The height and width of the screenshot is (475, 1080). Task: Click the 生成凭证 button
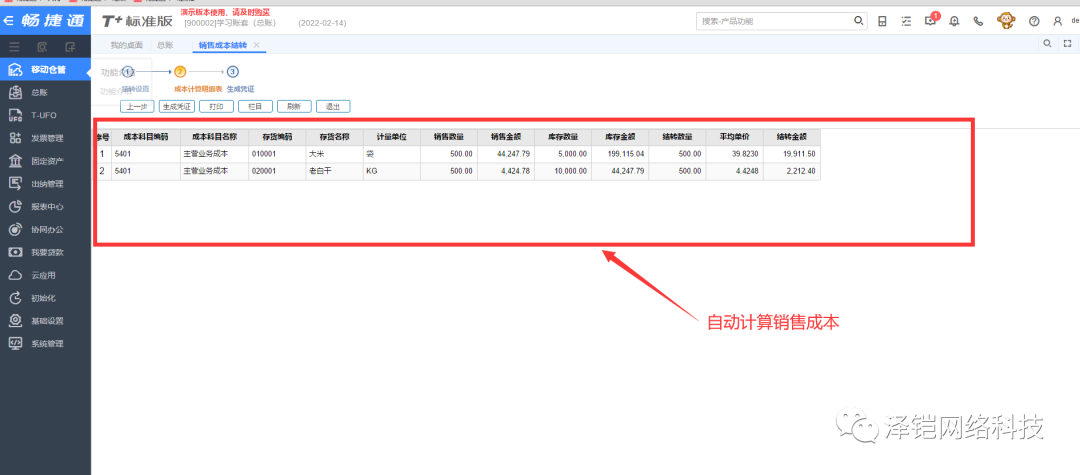pyautogui.click(x=177, y=106)
